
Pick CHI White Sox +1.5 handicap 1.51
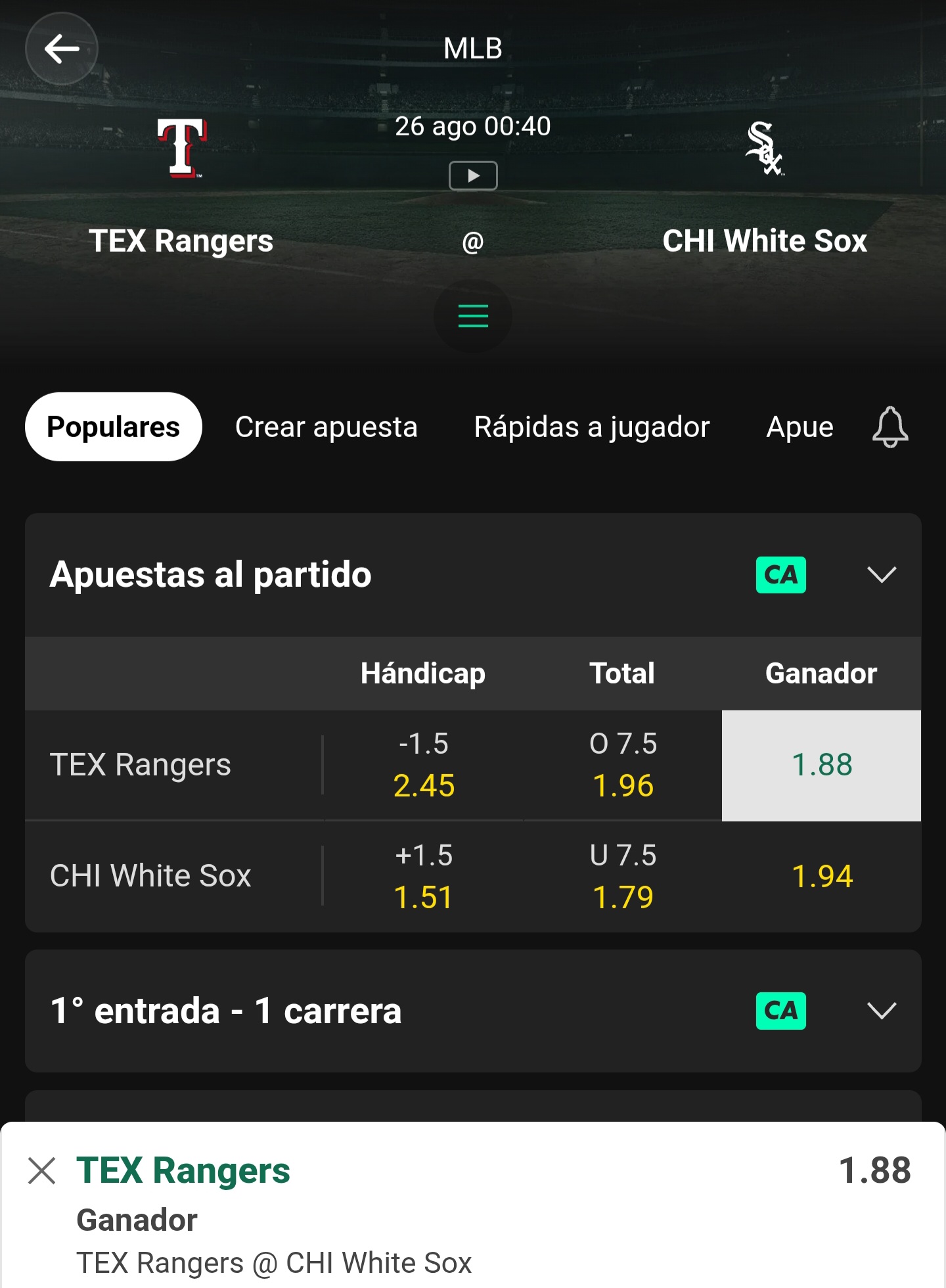click(424, 877)
